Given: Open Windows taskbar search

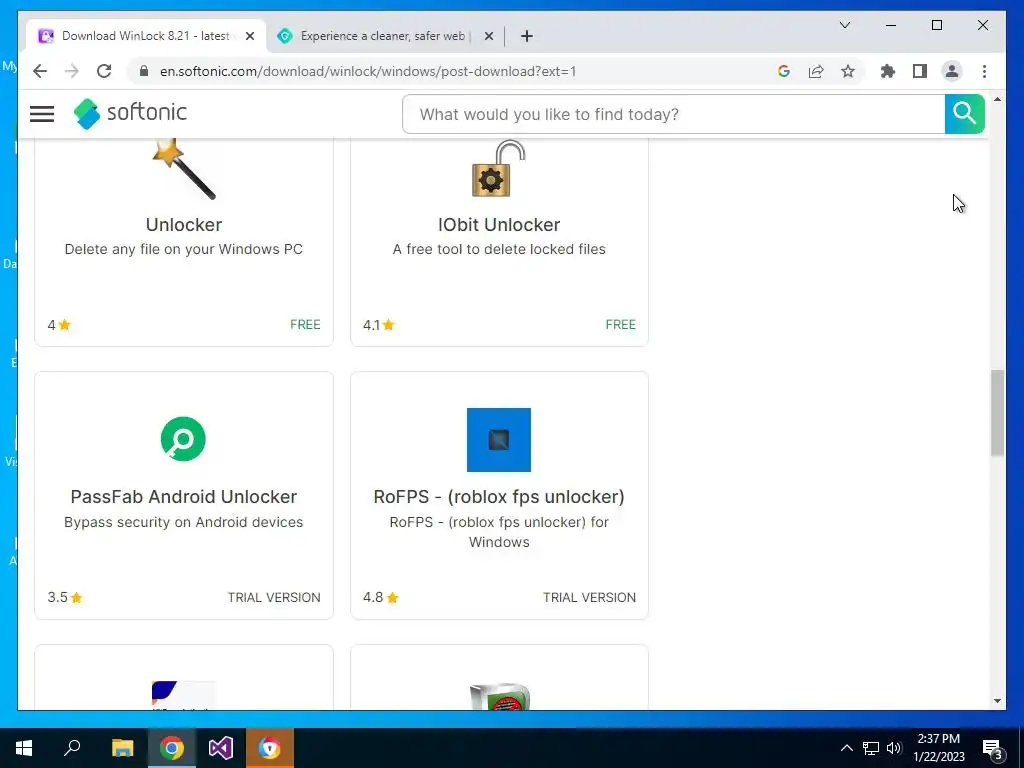Looking at the screenshot, I should 72,748.
